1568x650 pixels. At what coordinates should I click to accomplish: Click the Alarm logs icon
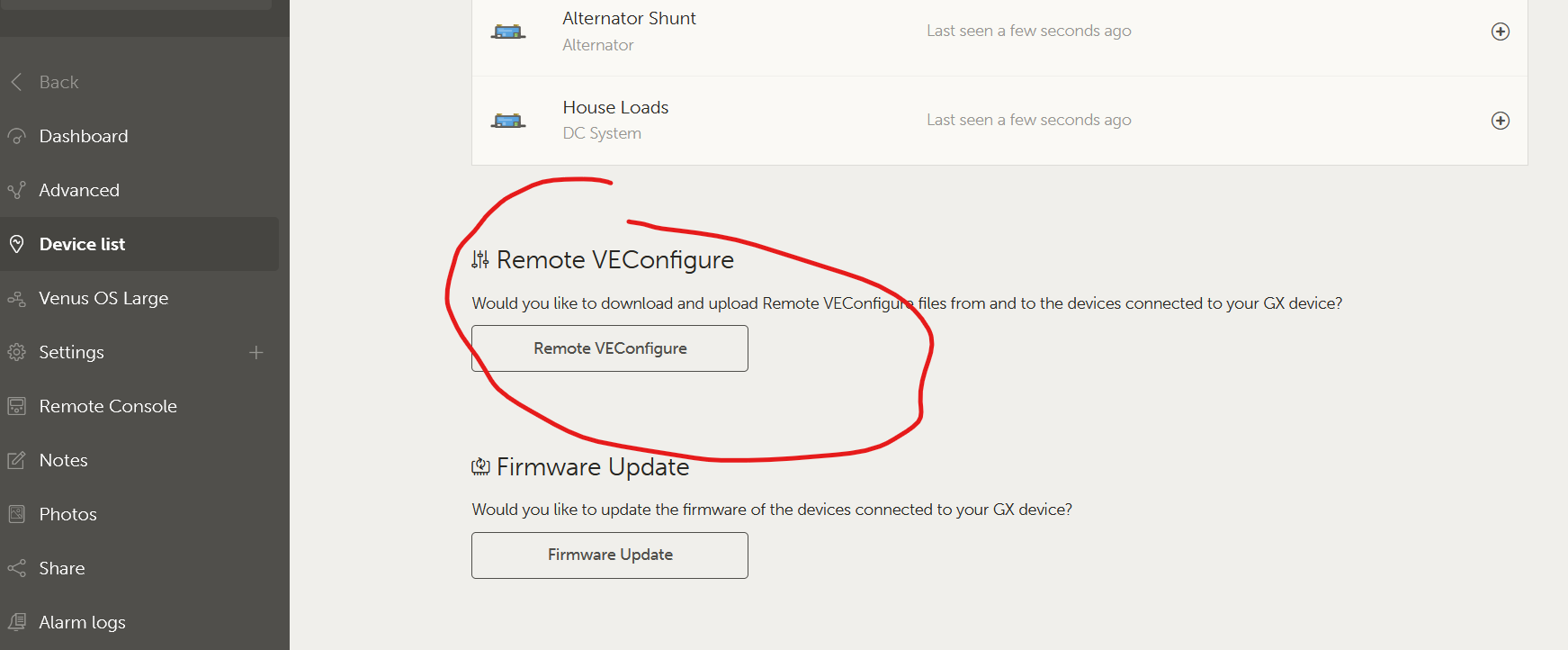tap(16, 622)
